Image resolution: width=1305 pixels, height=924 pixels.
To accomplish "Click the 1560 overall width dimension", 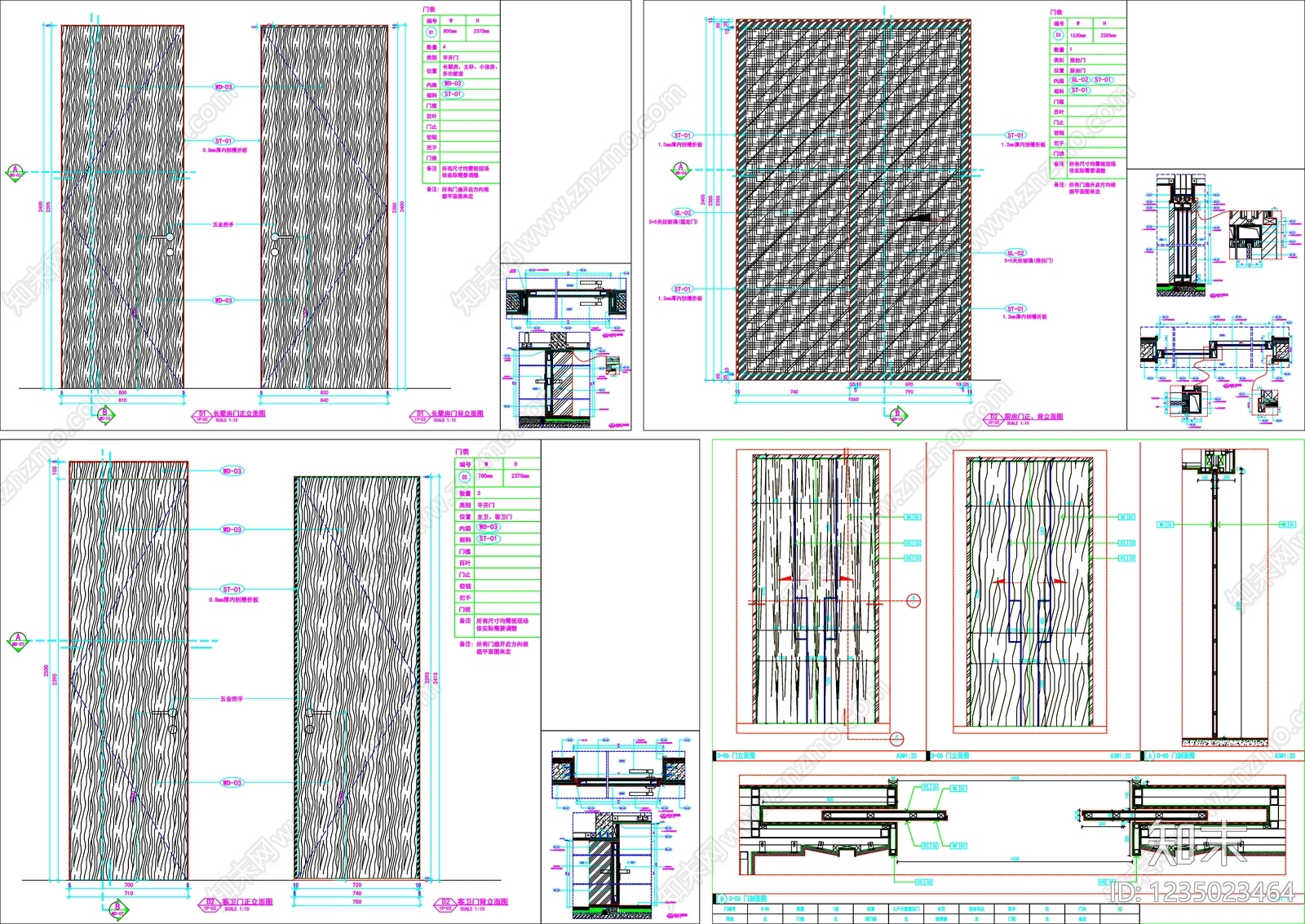I will pos(855,400).
